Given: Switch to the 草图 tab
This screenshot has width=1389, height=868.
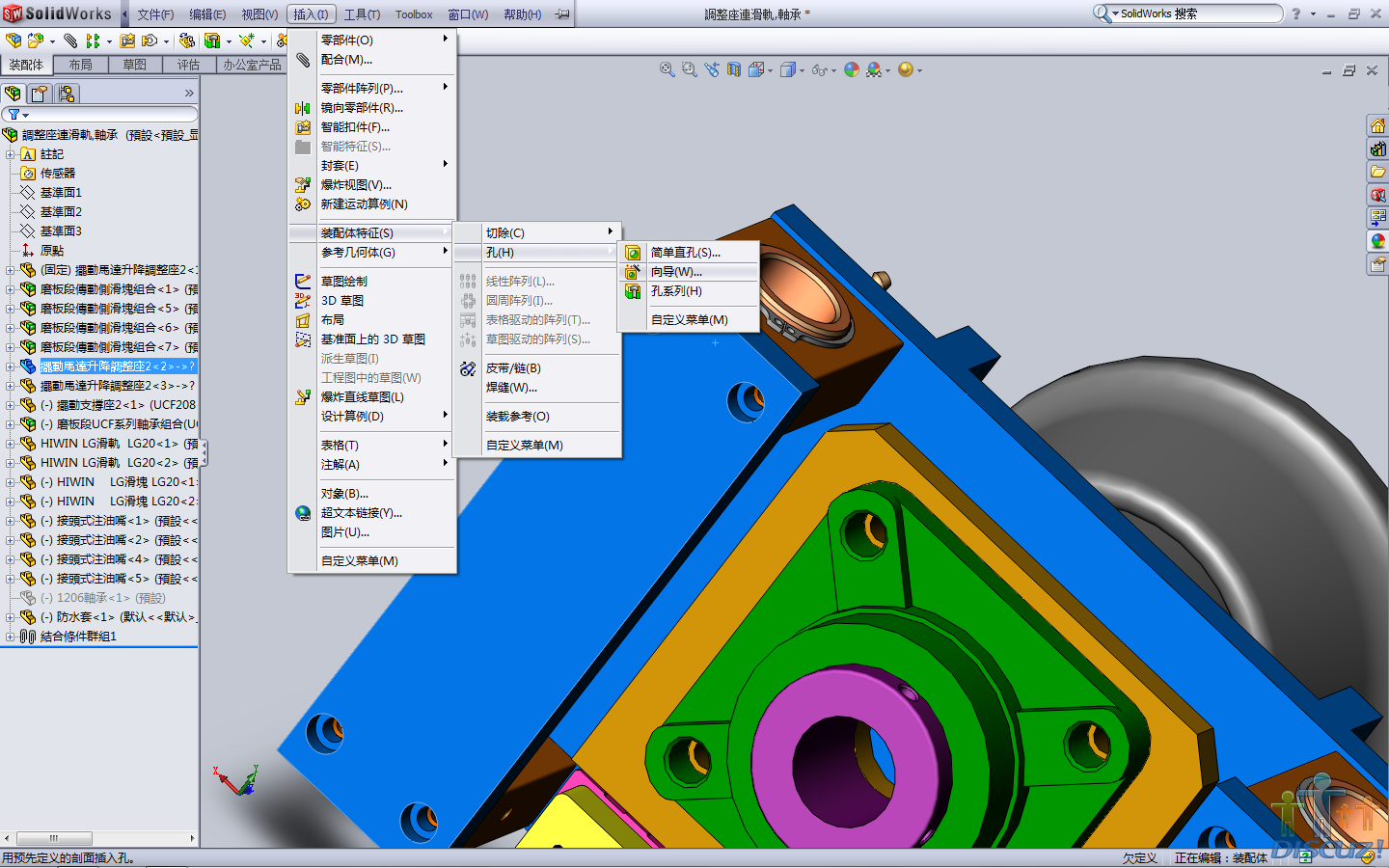Looking at the screenshot, I should [x=134, y=65].
